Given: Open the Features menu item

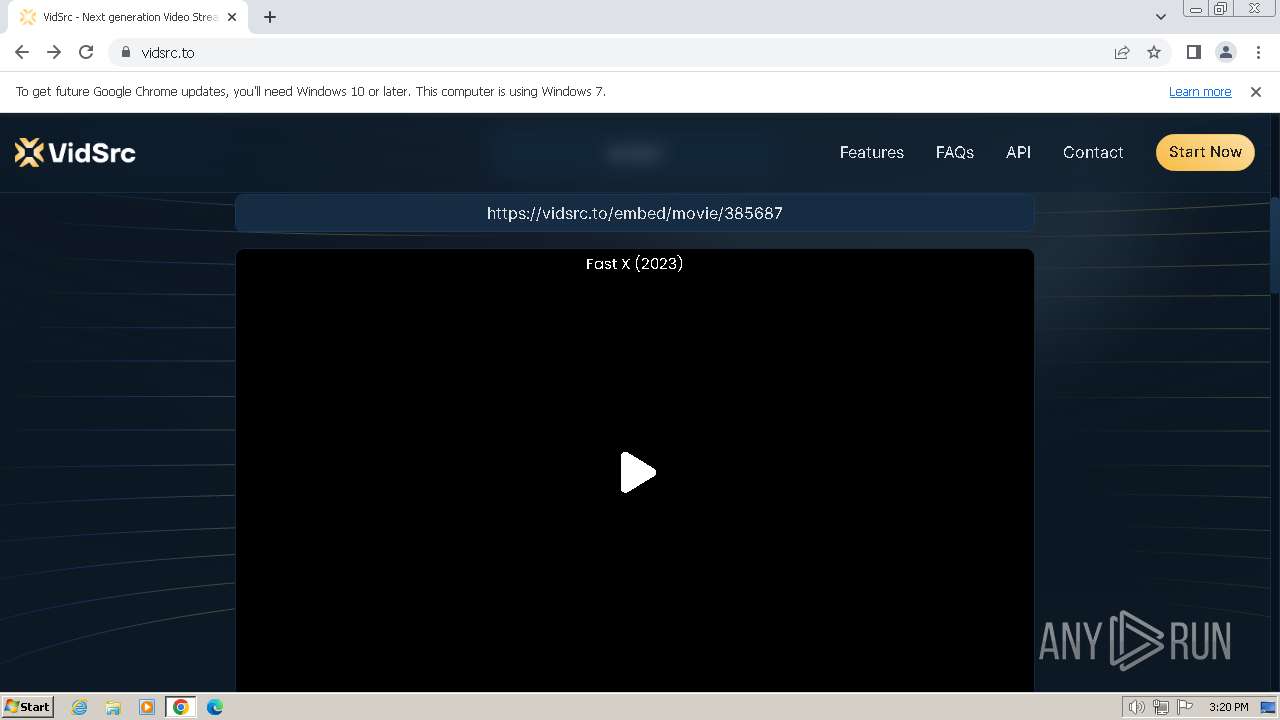Looking at the screenshot, I should [x=871, y=152].
